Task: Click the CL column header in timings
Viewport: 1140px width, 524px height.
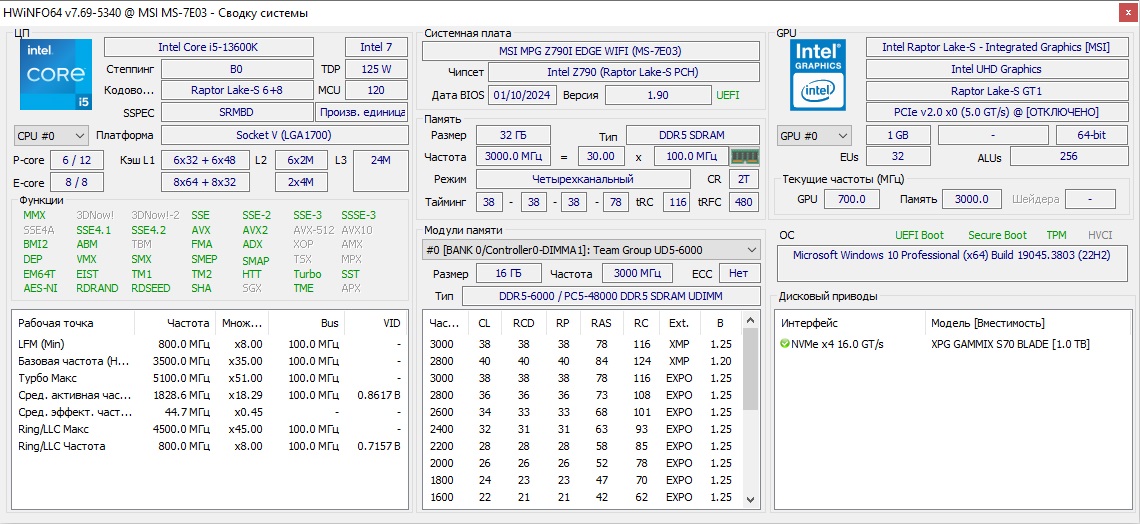Action: pyautogui.click(x=484, y=323)
